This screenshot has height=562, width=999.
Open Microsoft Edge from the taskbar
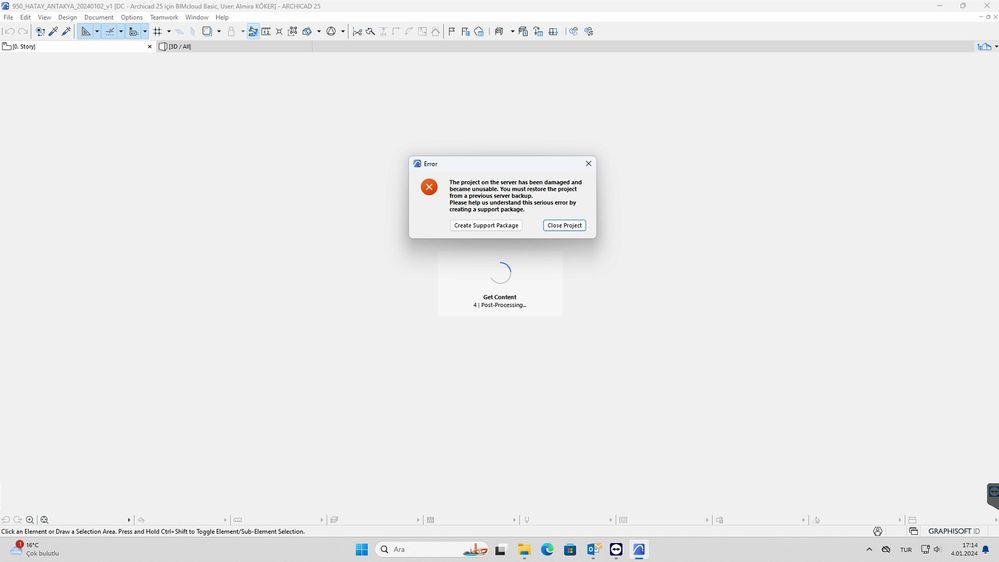pyautogui.click(x=547, y=549)
